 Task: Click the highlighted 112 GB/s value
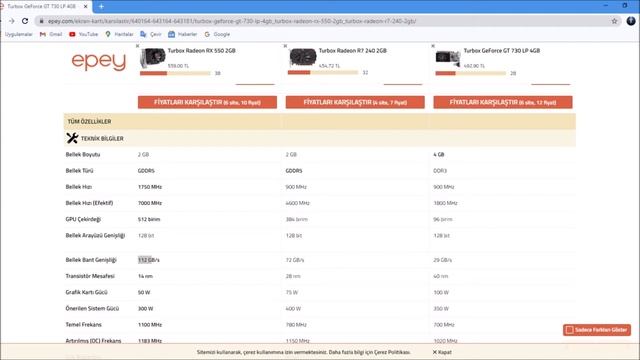click(149, 260)
